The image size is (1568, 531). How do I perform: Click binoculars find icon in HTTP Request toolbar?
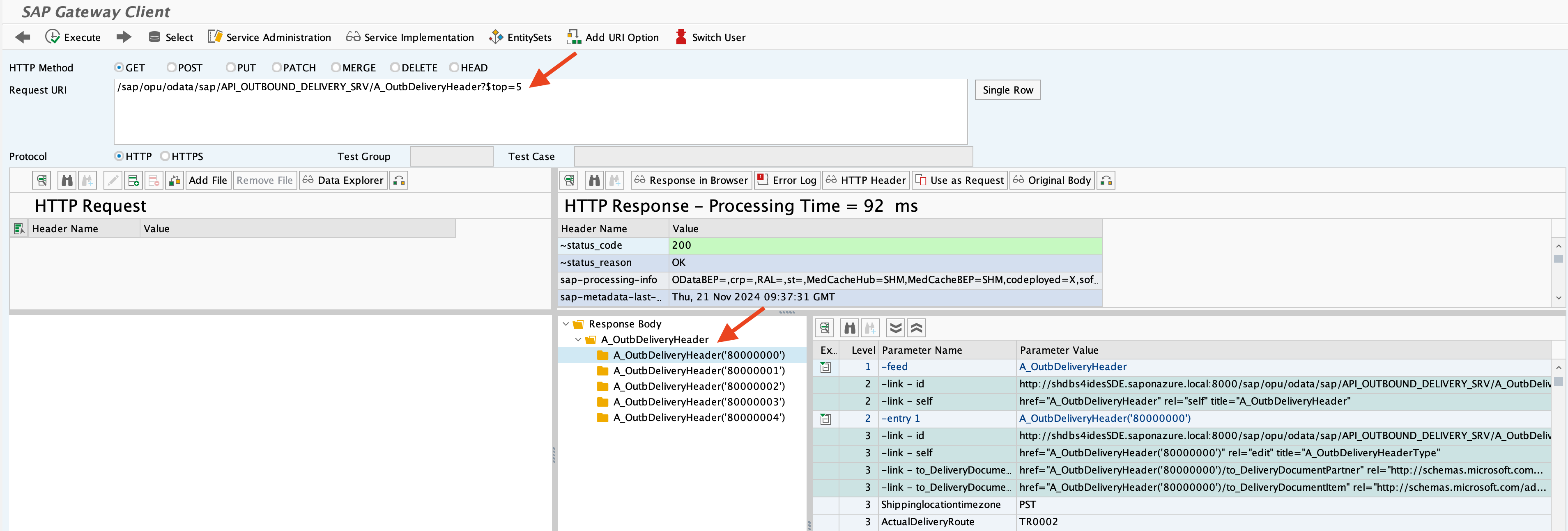tap(67, 180)
